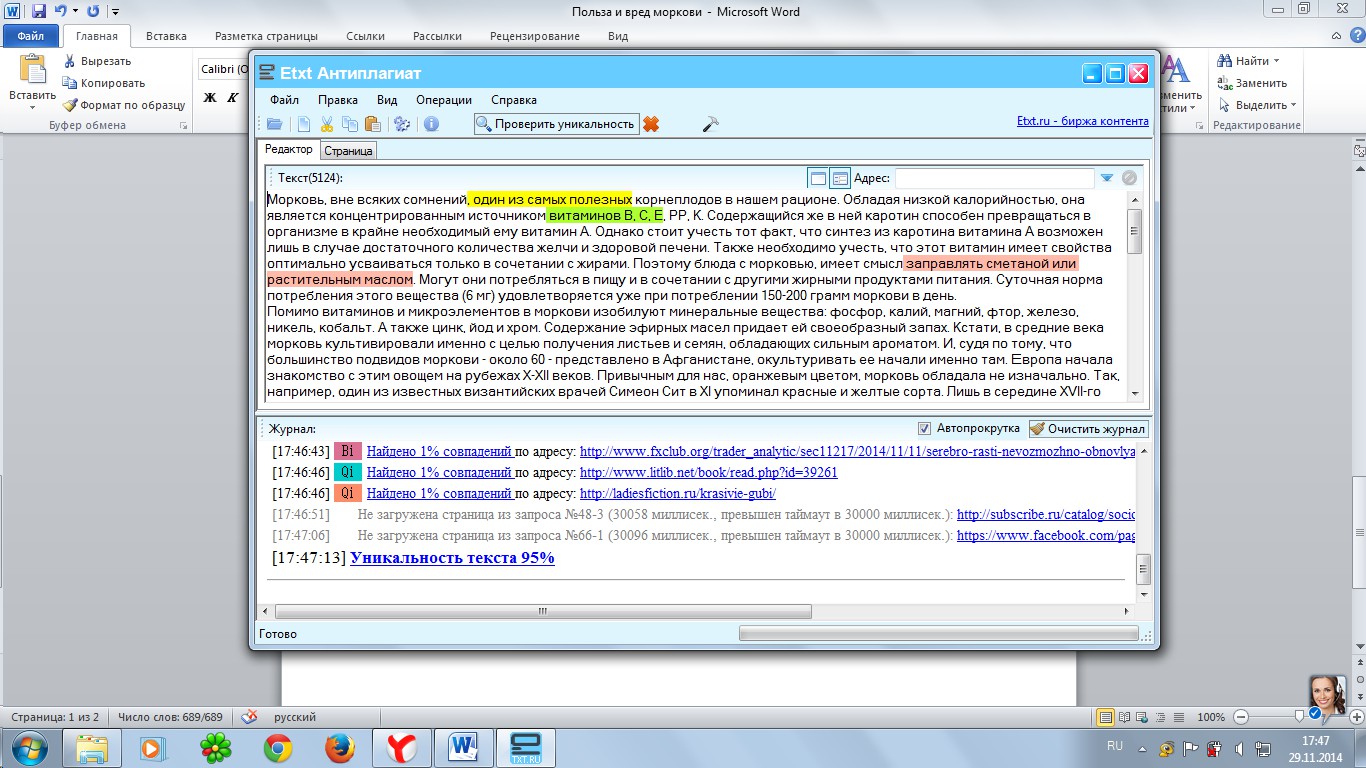
Task: Open the hammer tool icon in Etxt
Action: click(x=711, y=124)
